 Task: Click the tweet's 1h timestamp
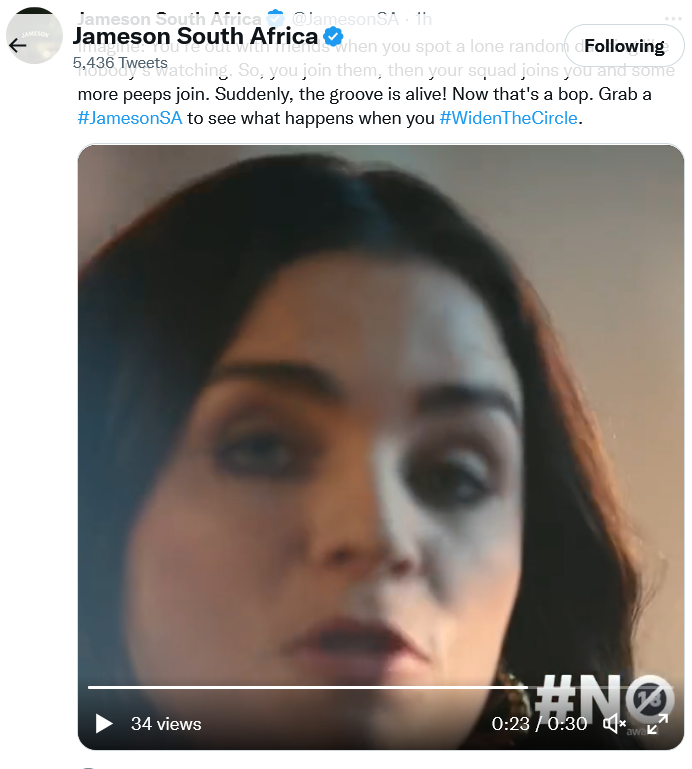click(424, 19)
